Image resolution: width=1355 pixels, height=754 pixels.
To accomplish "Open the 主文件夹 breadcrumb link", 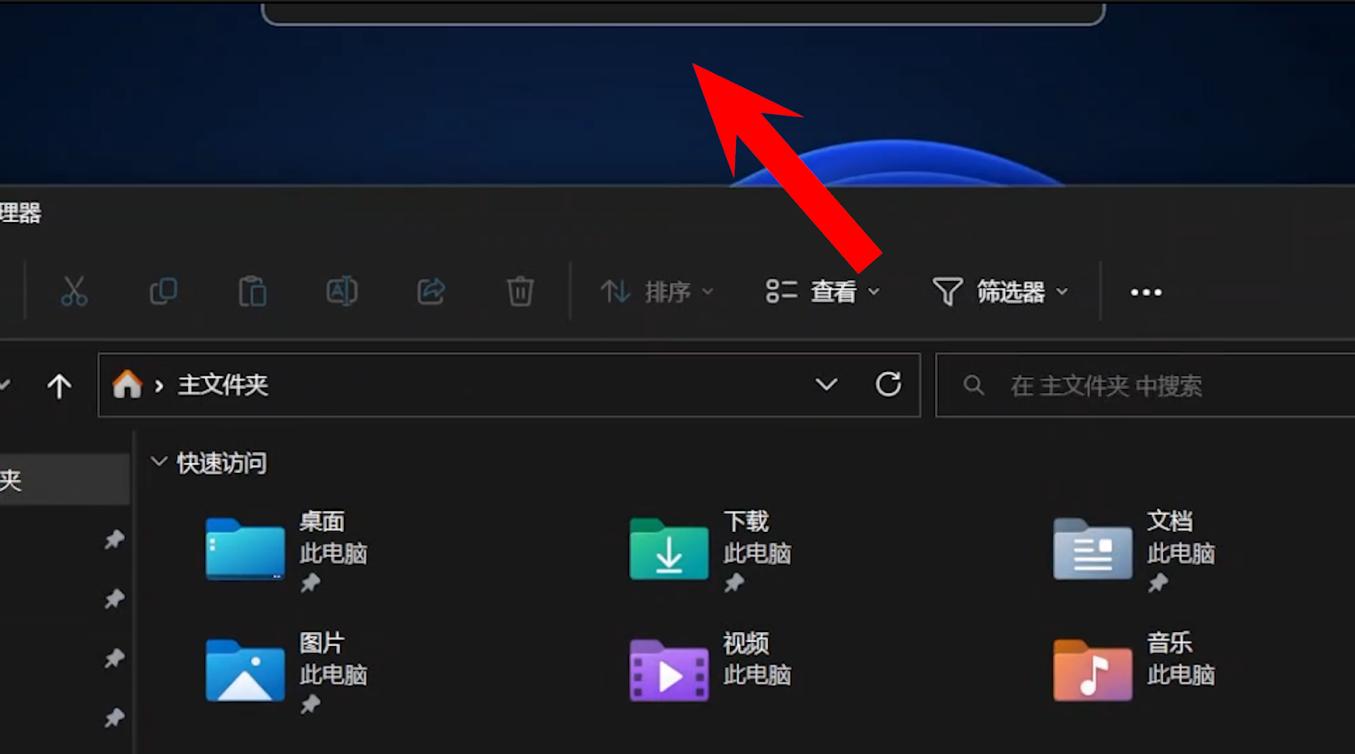I will [x=222, y=384].
